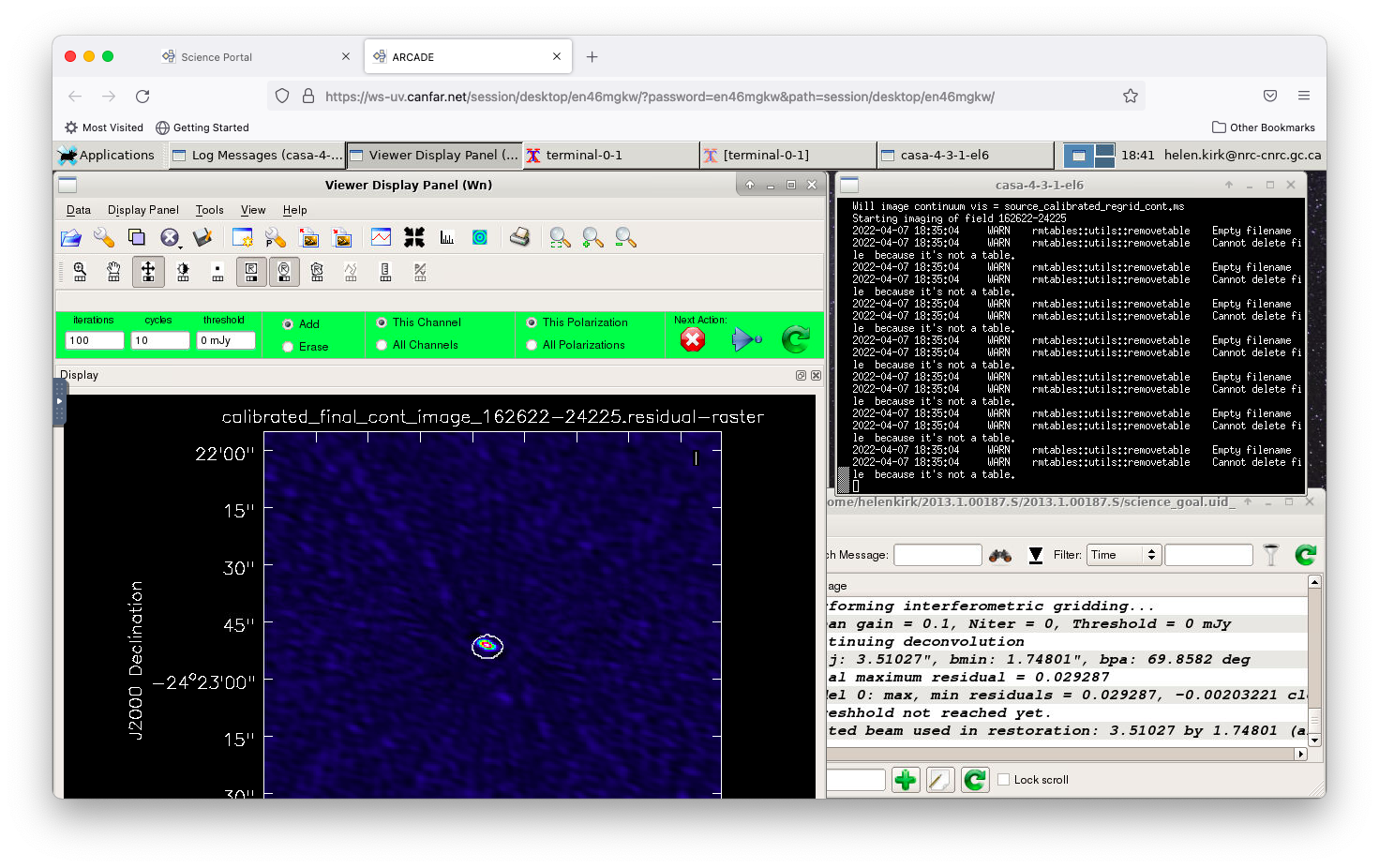The height and width of the screenshot is (868, 1379).
Task: Open data with the folder icon
Action: point(71,238)
